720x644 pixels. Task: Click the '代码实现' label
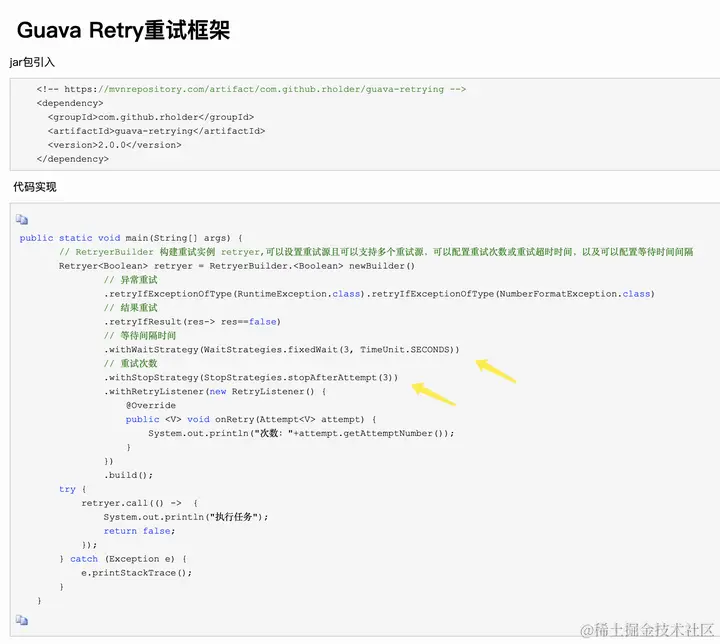34,187
